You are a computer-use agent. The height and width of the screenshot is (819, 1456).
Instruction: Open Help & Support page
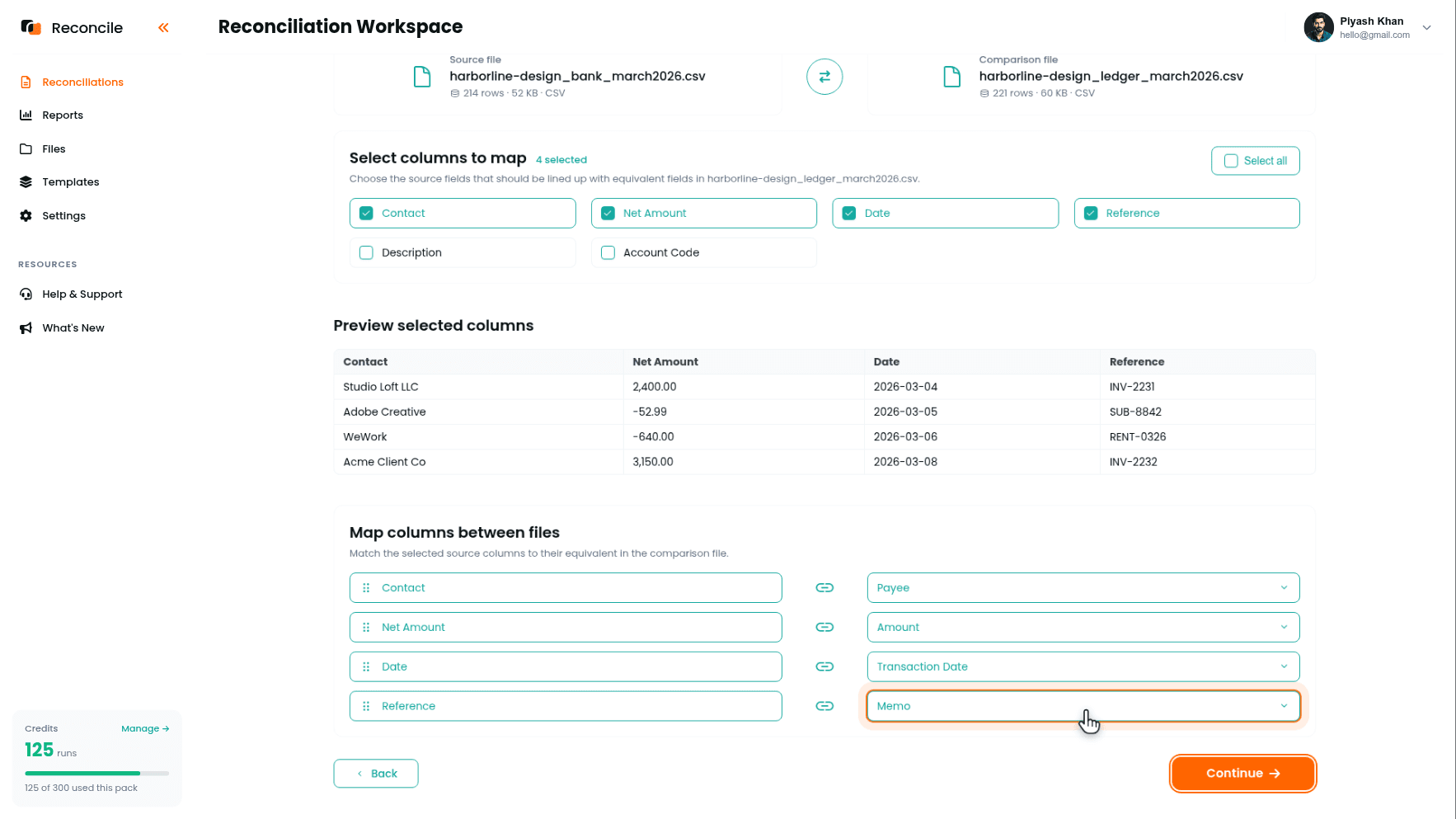coord(82,294)
